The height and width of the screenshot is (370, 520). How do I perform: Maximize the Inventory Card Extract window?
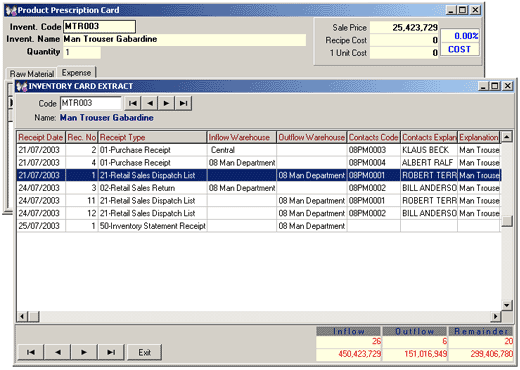[x=495, y=86]
